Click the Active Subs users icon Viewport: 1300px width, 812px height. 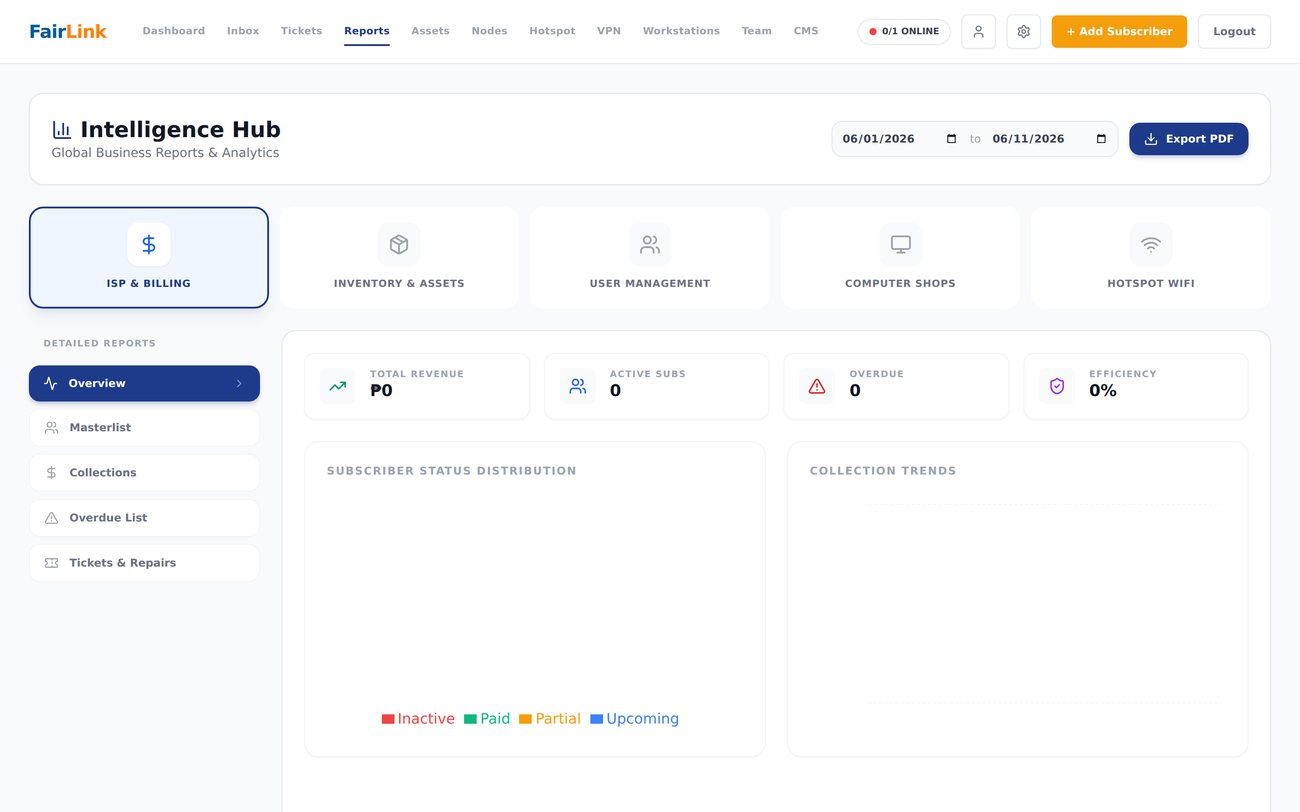coord(577,386)
